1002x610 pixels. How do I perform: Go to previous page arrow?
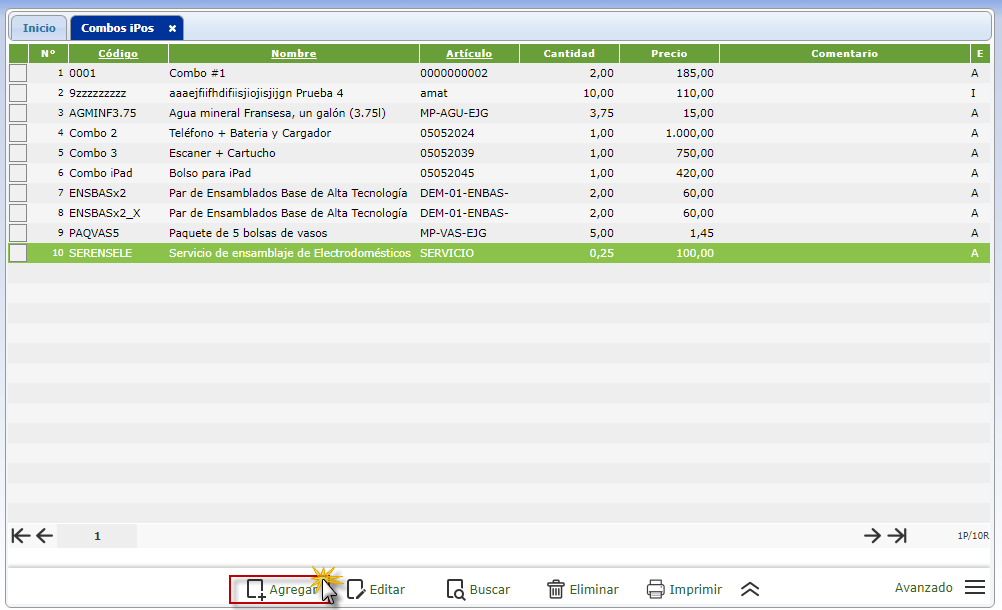click(x=44, y=536)
